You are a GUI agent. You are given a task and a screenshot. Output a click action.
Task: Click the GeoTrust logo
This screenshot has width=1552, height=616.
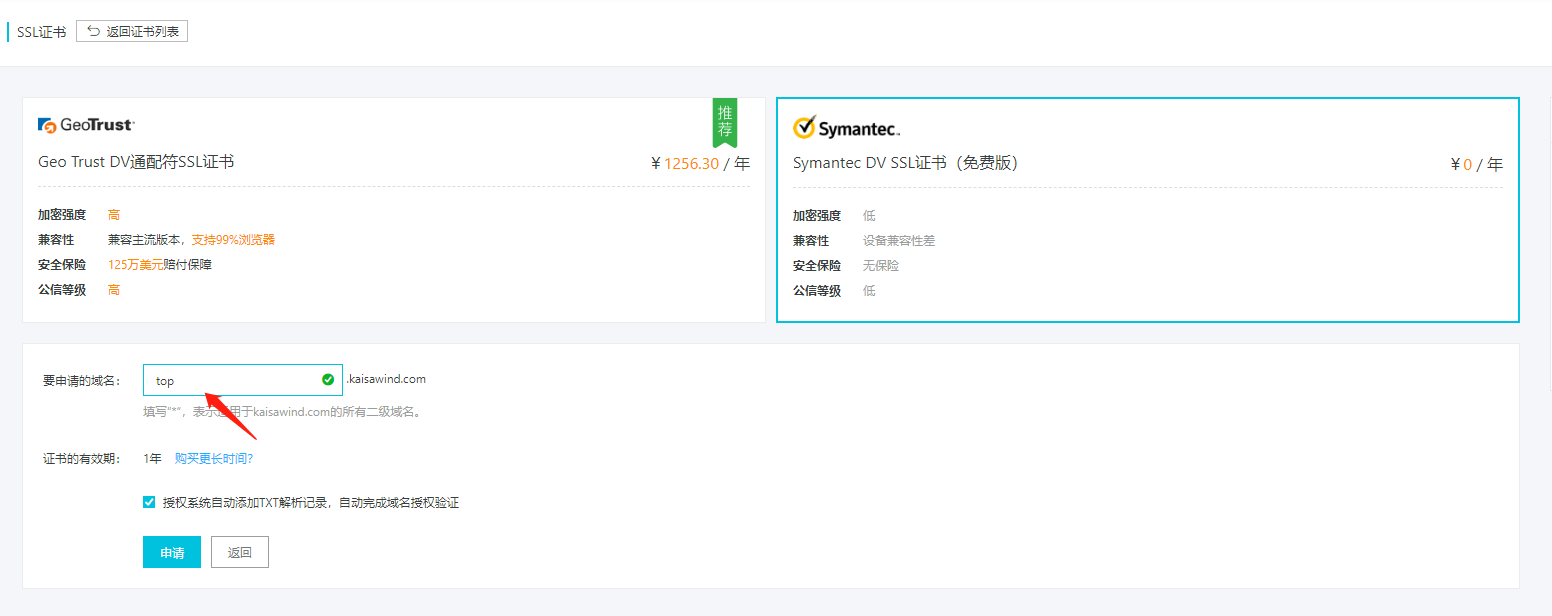[x=86, y=125]
